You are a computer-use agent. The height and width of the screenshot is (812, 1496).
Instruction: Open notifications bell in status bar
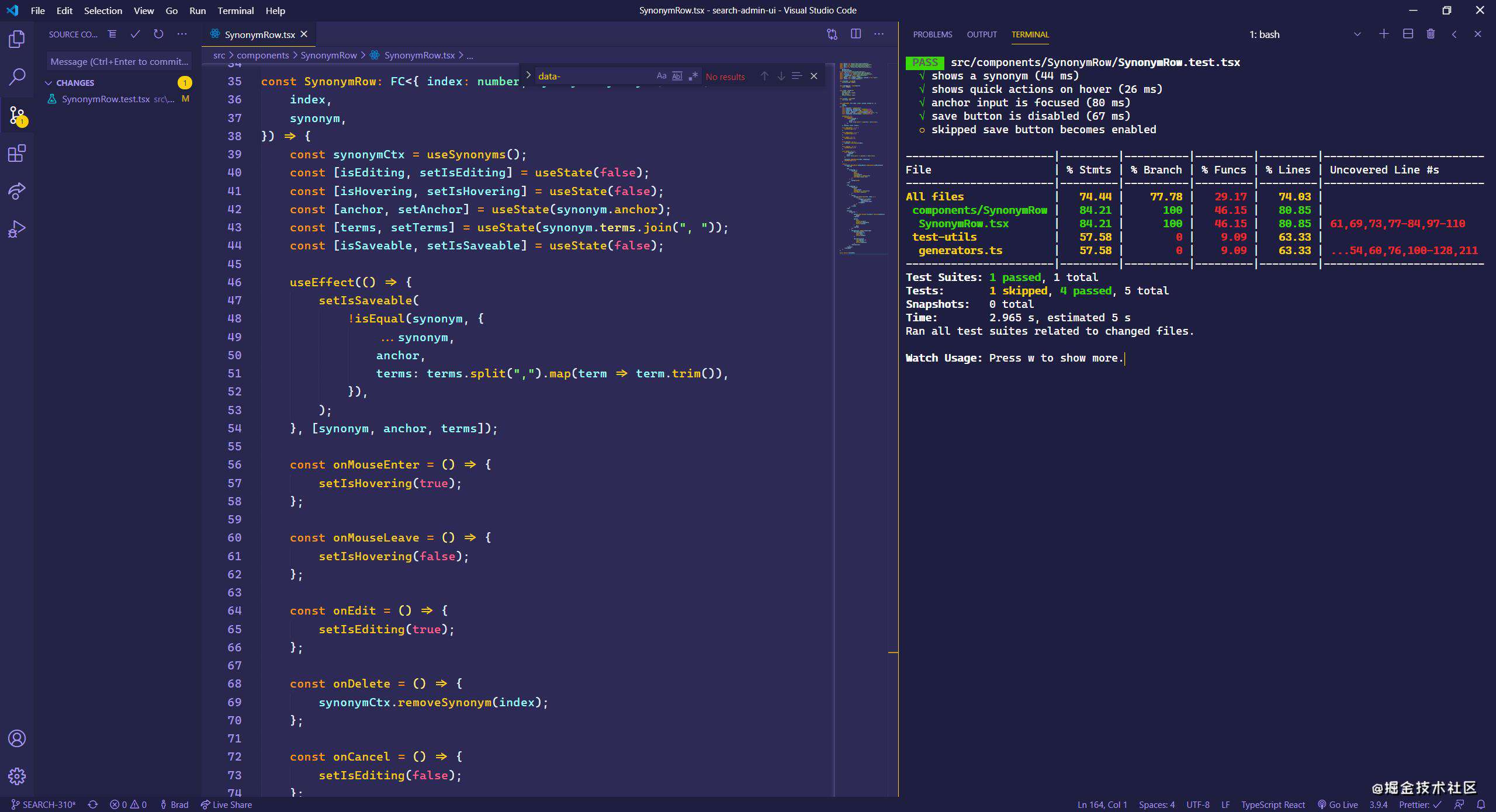1481,804
